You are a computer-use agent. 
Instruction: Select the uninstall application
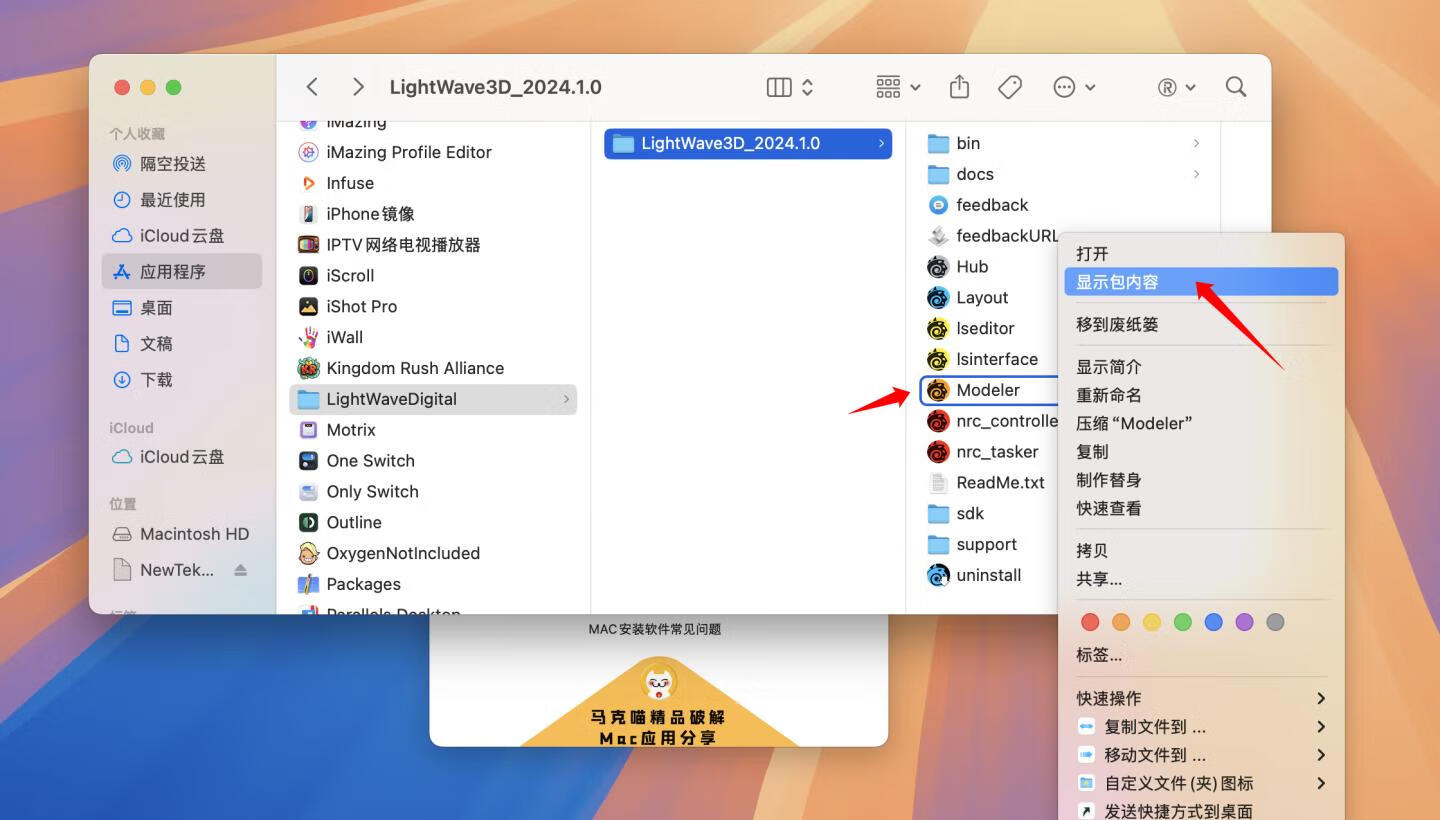click(x=990, y=575)
